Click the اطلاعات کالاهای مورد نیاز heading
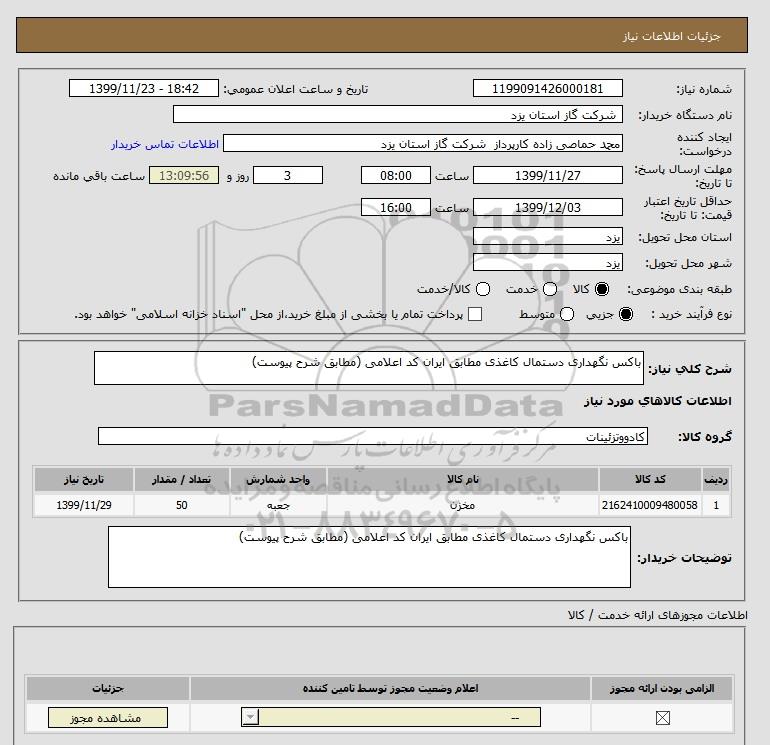 click(658, 401)
